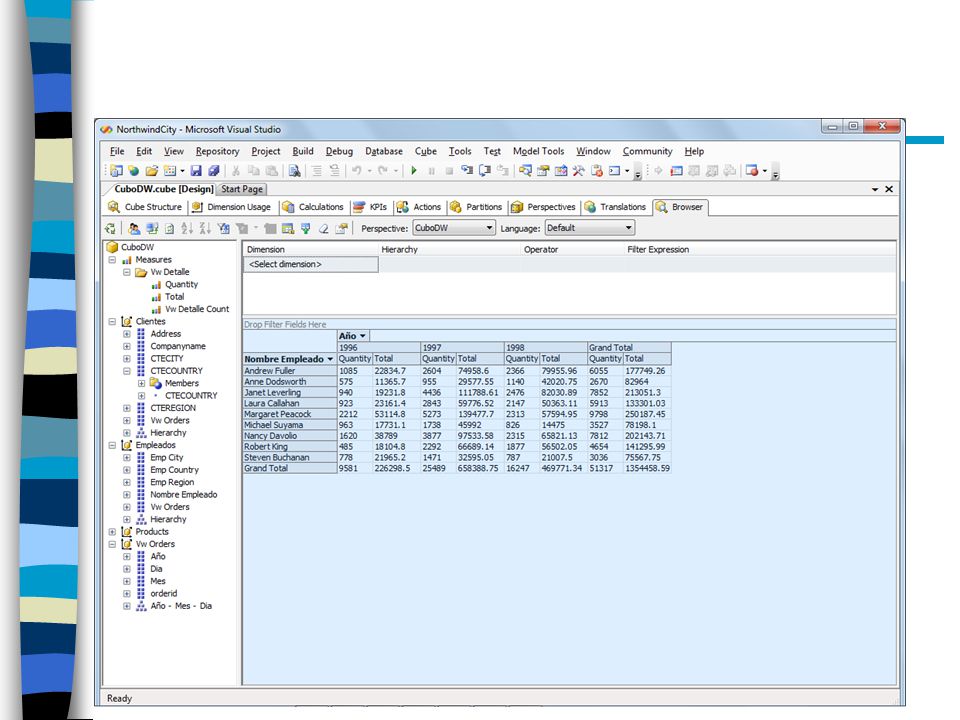Collapse the Measures tree node

click(112, 260)
